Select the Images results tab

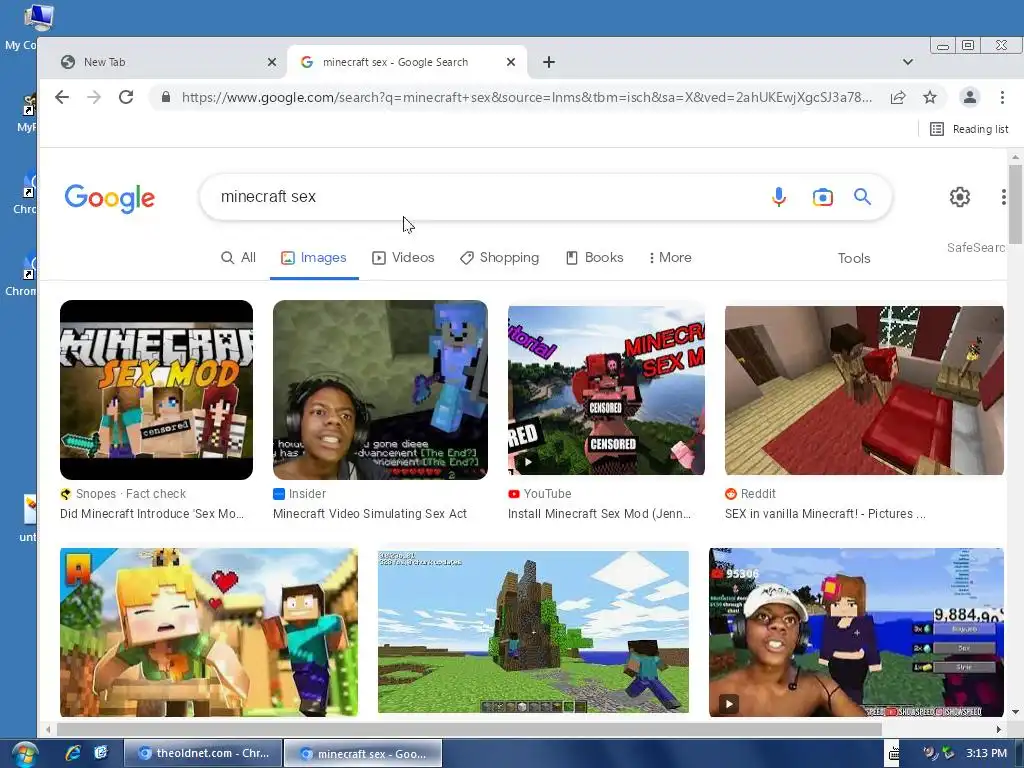pos(314,257)
